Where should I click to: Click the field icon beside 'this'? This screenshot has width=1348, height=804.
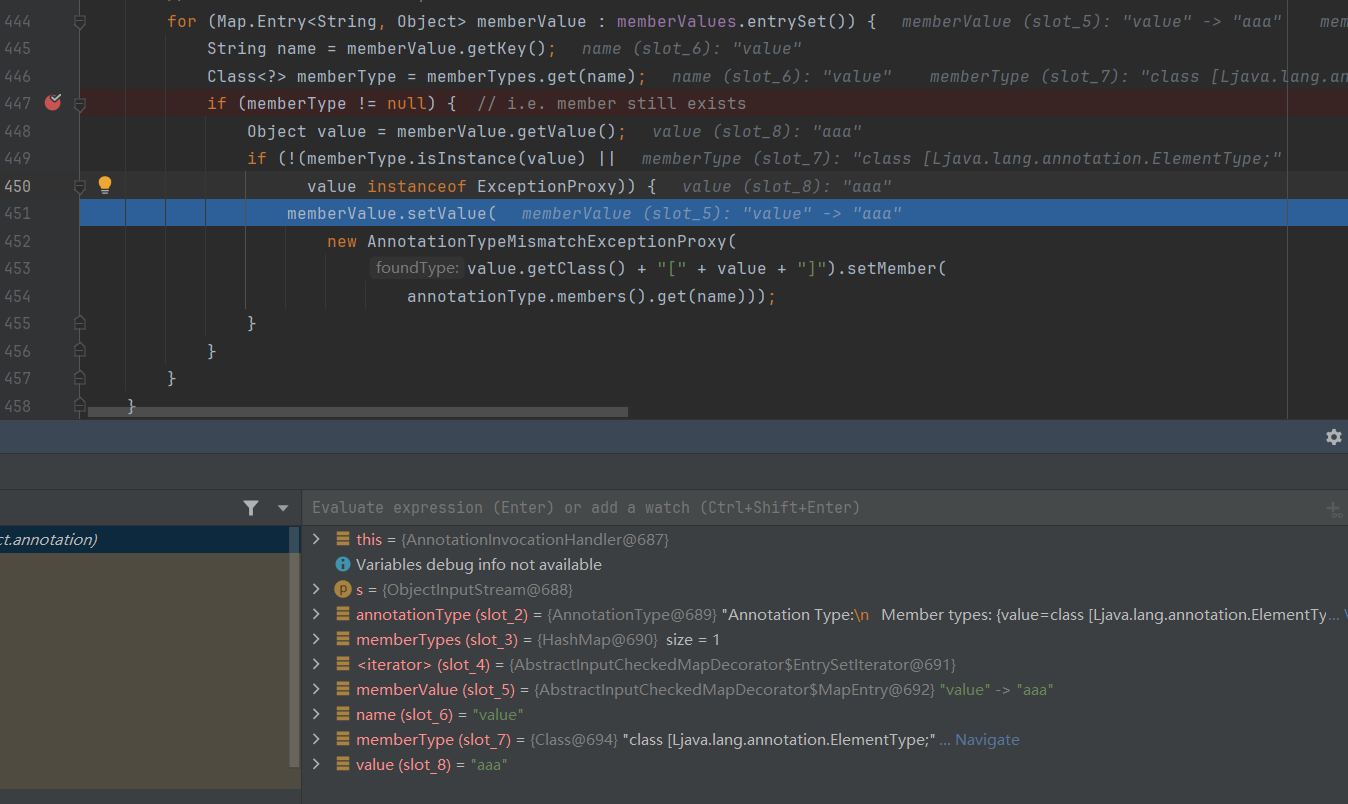coord(343,540)
